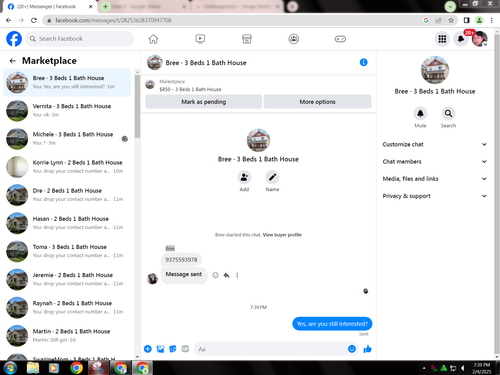Mute the conversation bell icon
The width and height of the screenshot is (500, 375).
(x=420, y=113)
